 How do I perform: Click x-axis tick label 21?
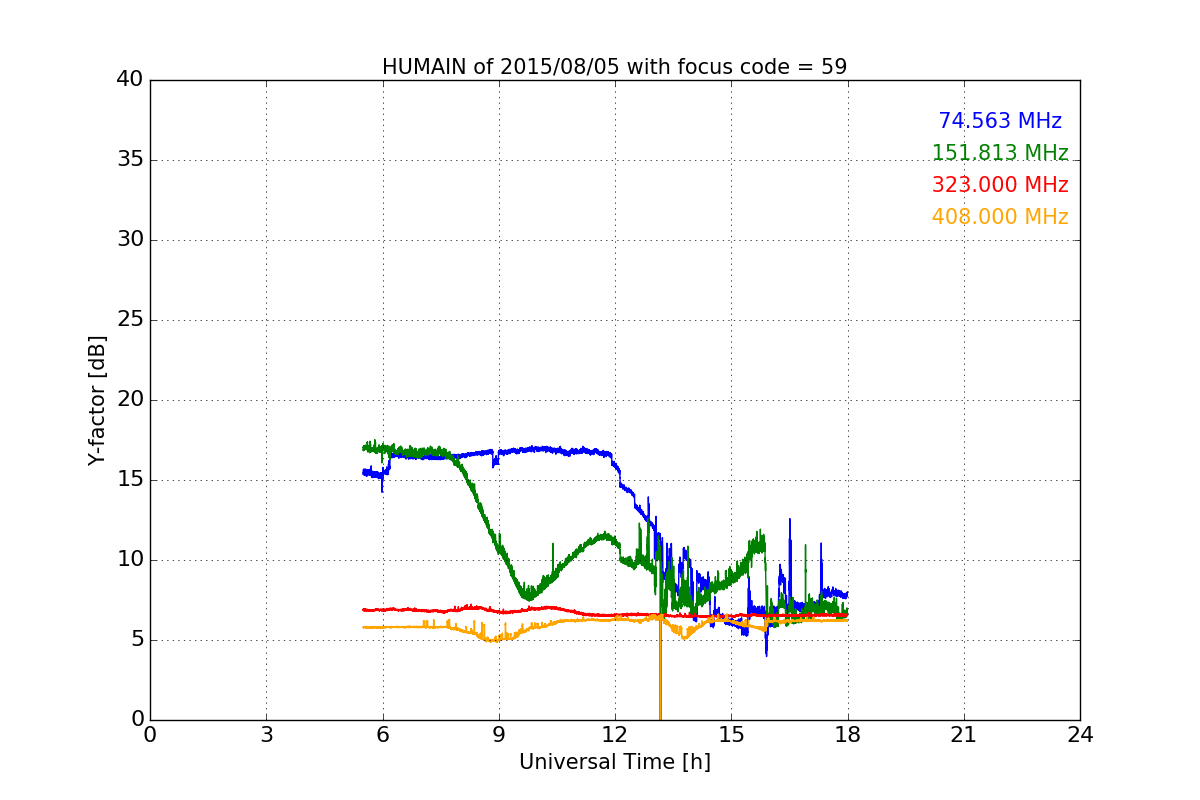point(964,735)
